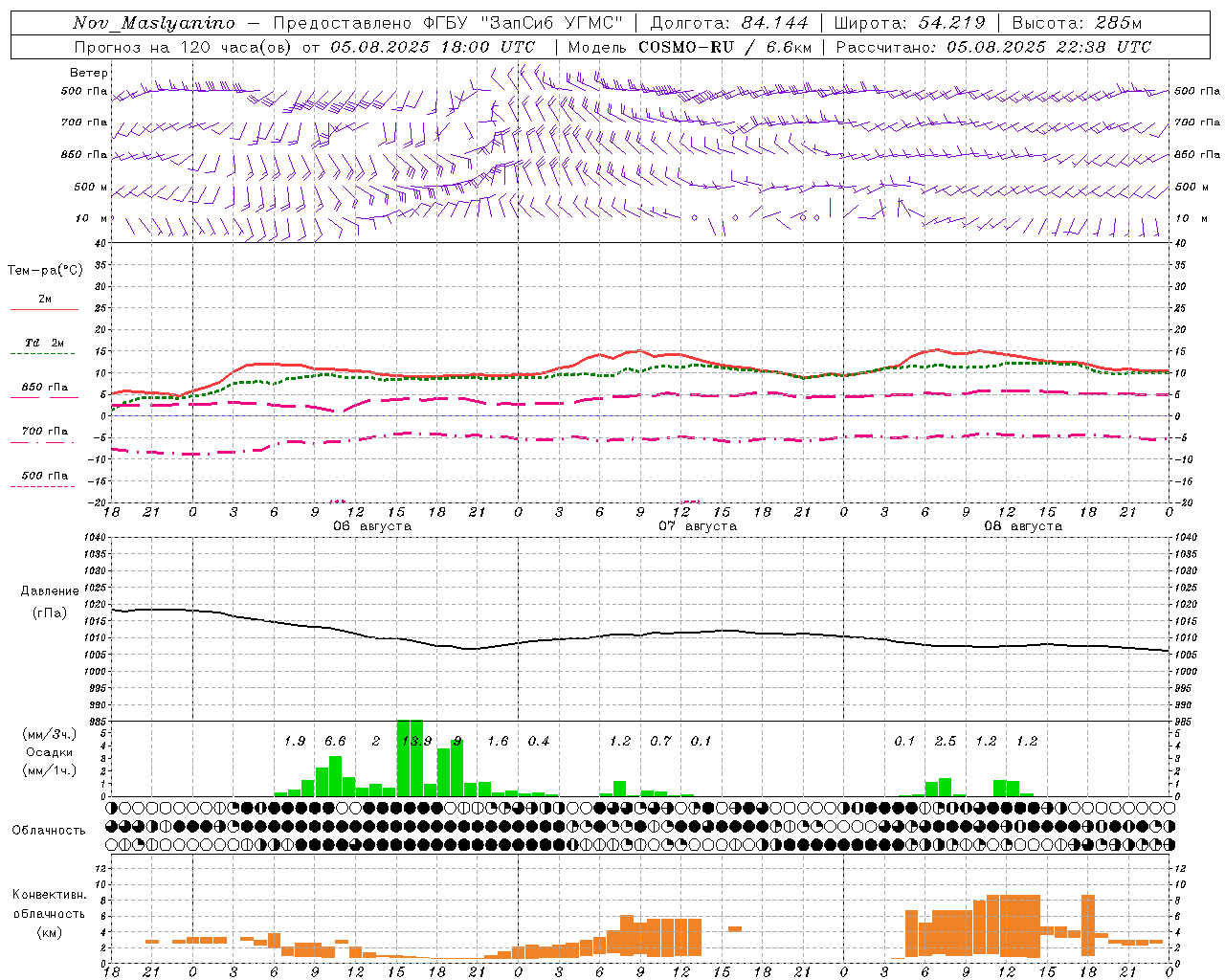
Task: Click the Облачность row label
Action: click(x=49, y=831)
